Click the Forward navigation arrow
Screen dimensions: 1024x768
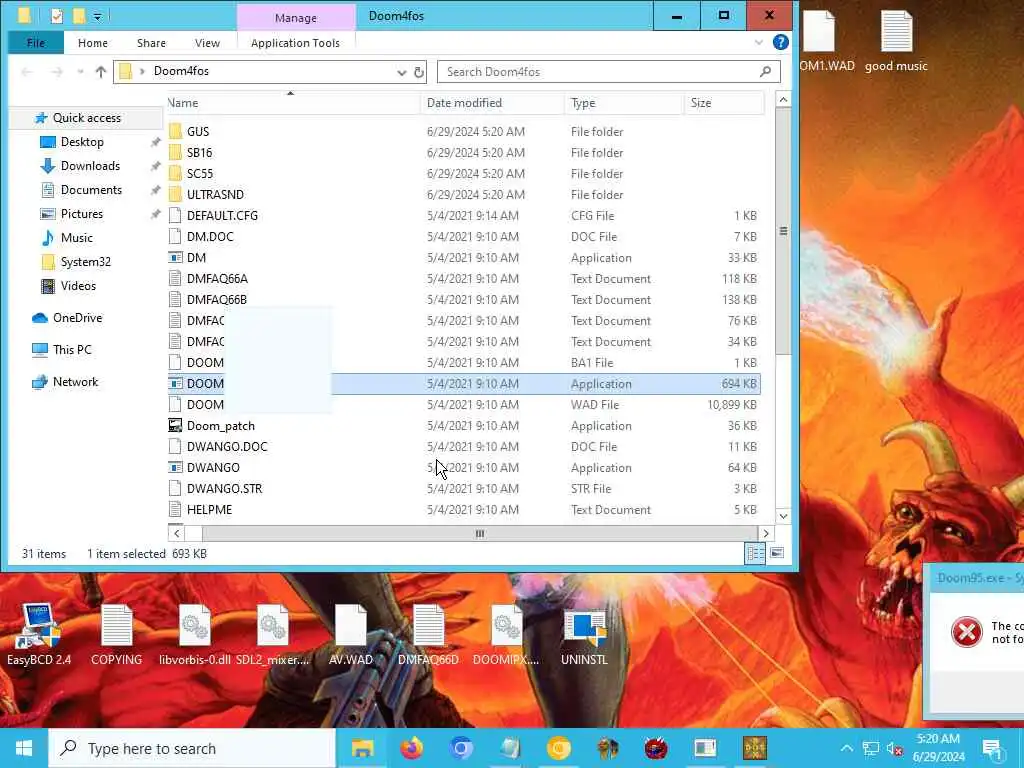(x=57, y=72)
